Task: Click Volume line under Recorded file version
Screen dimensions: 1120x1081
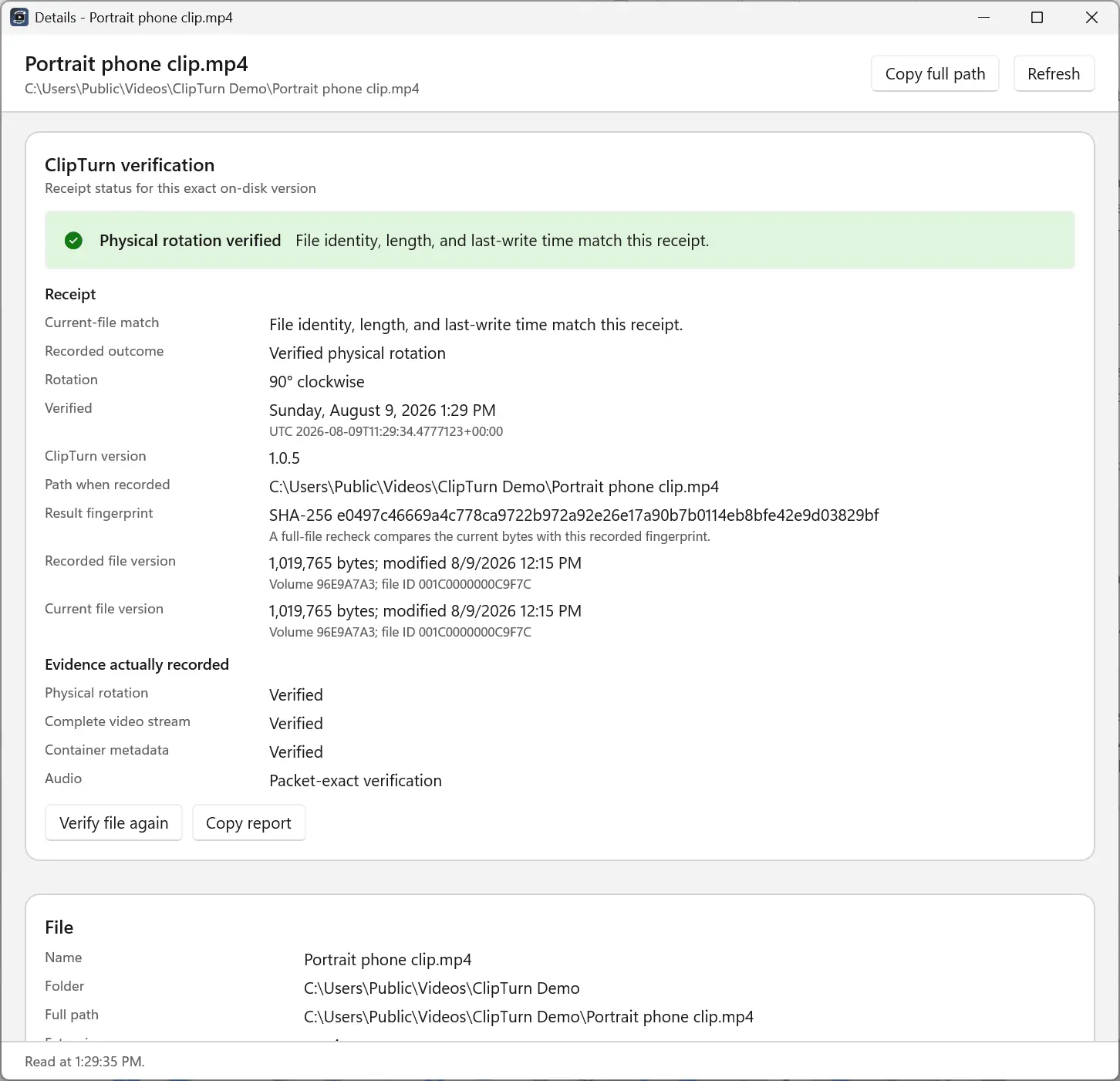Action: (x=400, y=585)
